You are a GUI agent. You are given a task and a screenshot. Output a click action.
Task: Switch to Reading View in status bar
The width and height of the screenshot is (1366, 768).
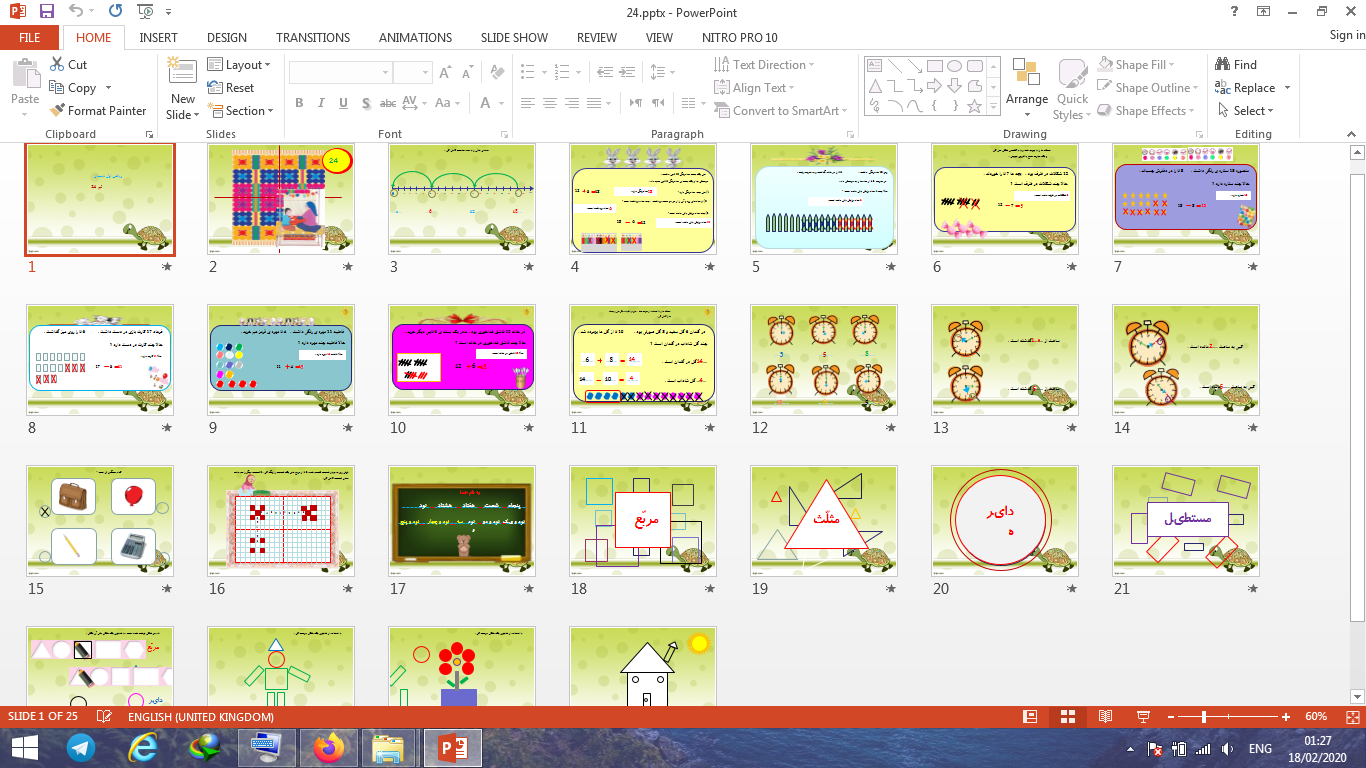[1105, 717]
